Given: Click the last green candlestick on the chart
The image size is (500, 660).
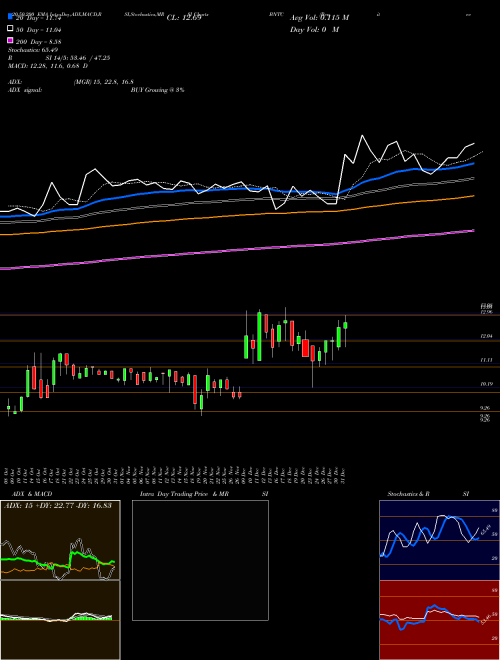Looking at the screenshot, I should (x=346, y=325).
